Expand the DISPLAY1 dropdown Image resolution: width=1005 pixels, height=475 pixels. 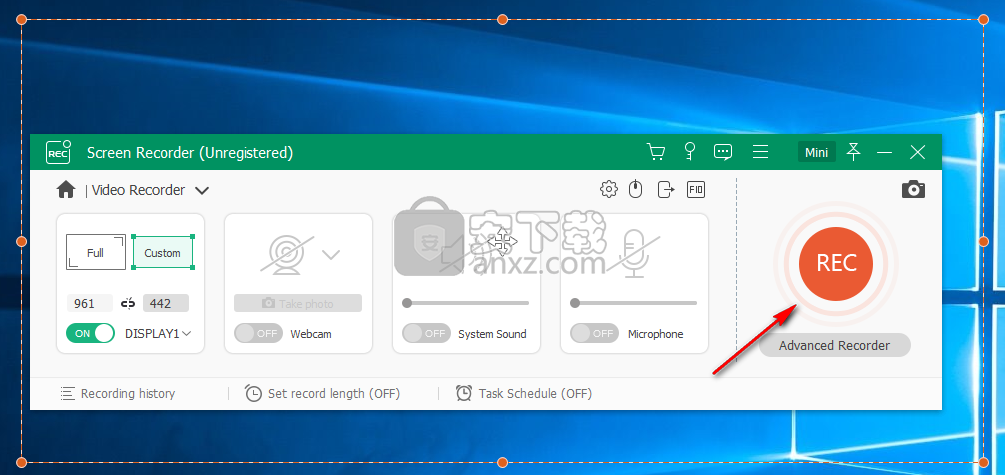point(187,333)
